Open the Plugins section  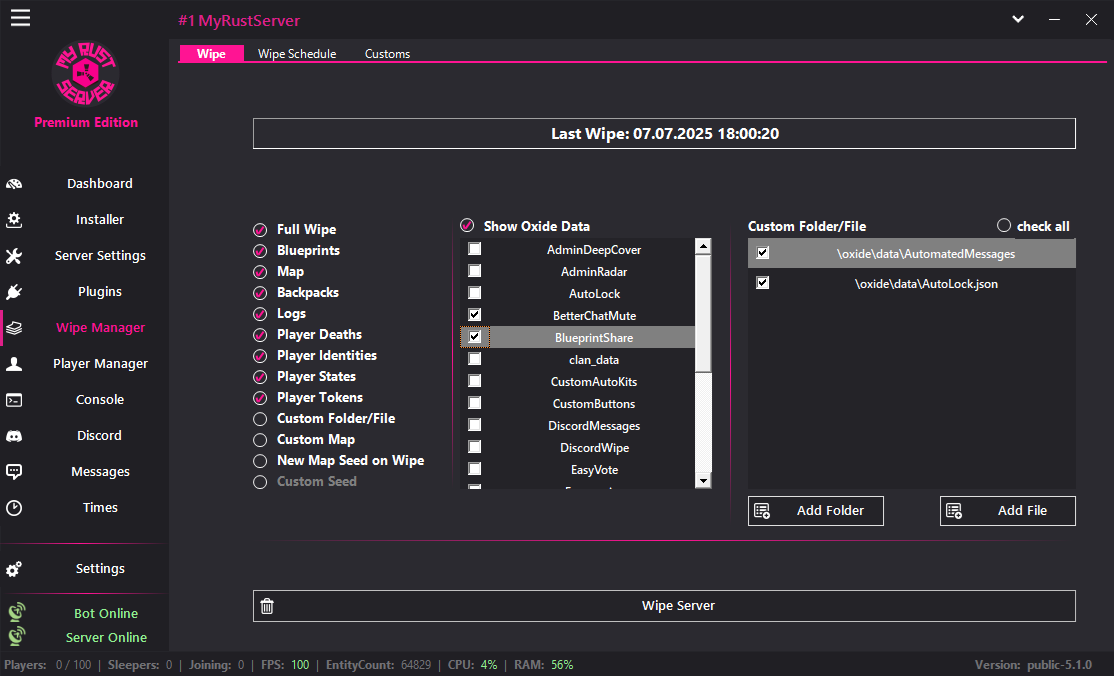click(x=99, y=291)
